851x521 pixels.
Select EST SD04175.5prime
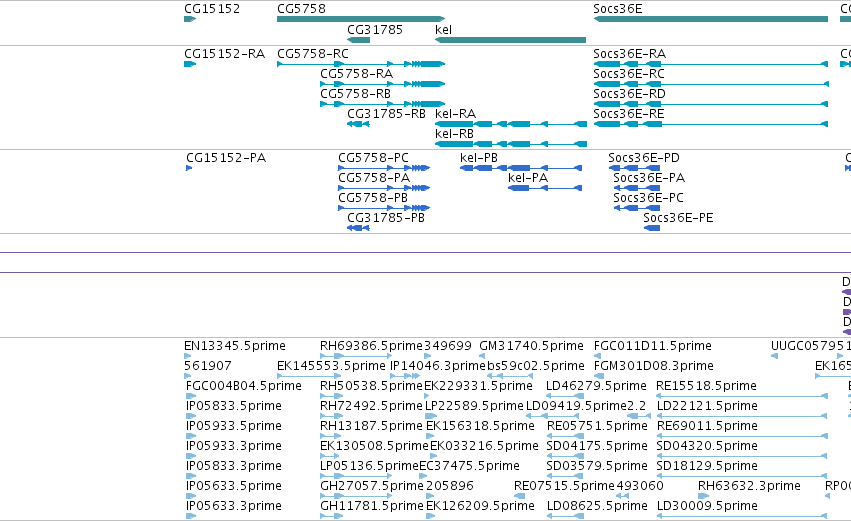[597, 447]
